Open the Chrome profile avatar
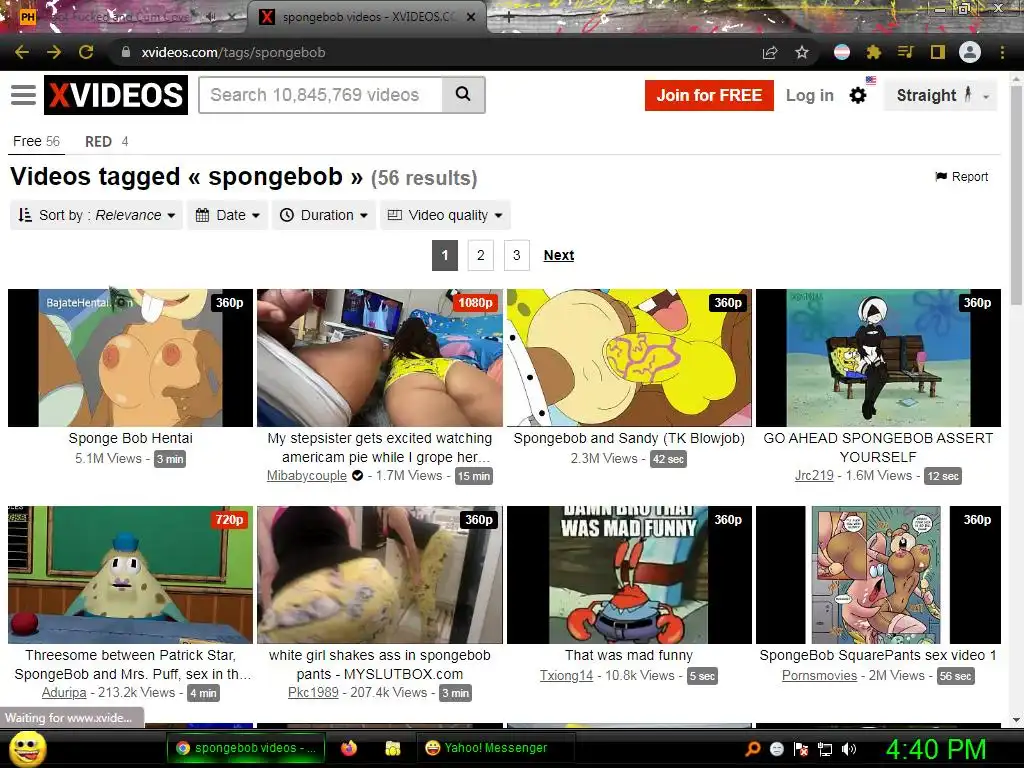1024x768 pixels. coord(970,52)
